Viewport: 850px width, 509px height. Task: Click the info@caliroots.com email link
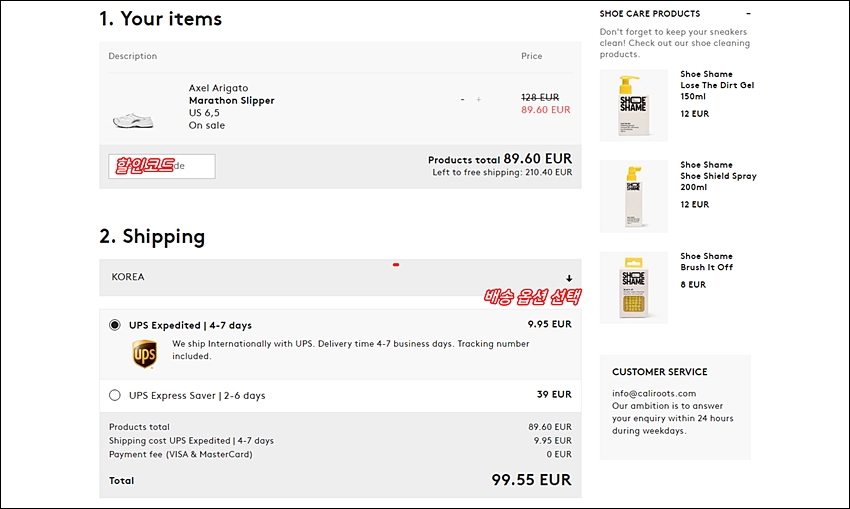[654, 393]
